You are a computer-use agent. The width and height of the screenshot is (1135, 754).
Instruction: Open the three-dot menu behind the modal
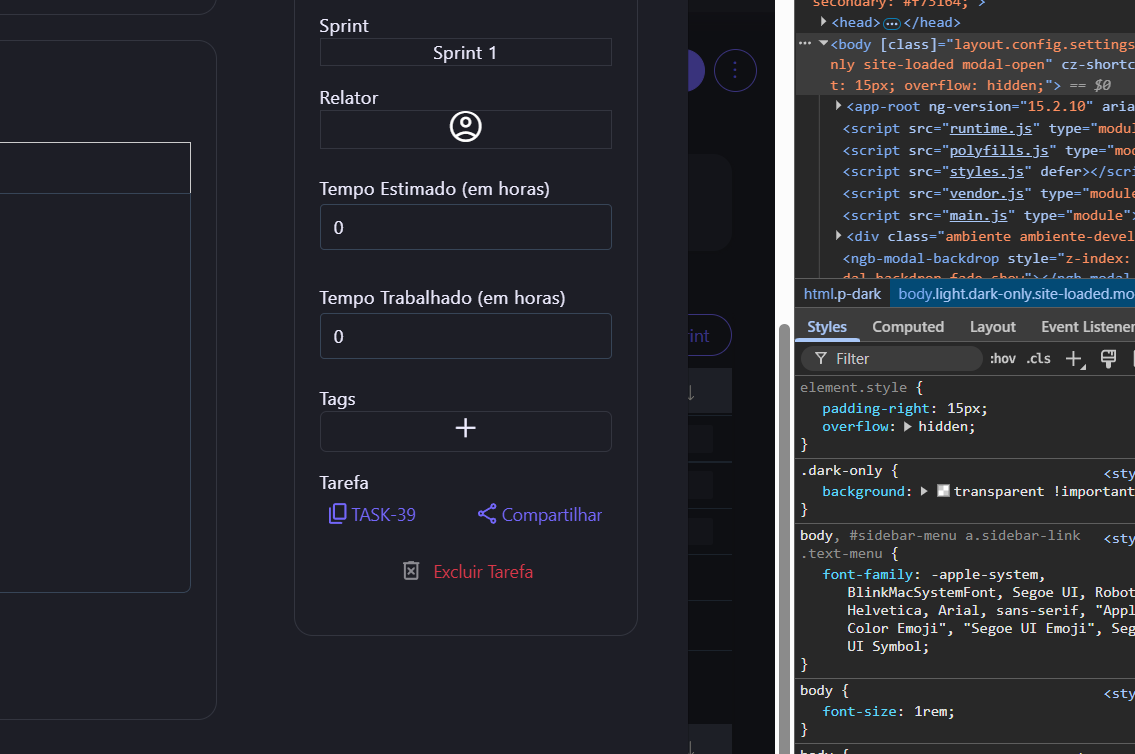pos(736,70)
